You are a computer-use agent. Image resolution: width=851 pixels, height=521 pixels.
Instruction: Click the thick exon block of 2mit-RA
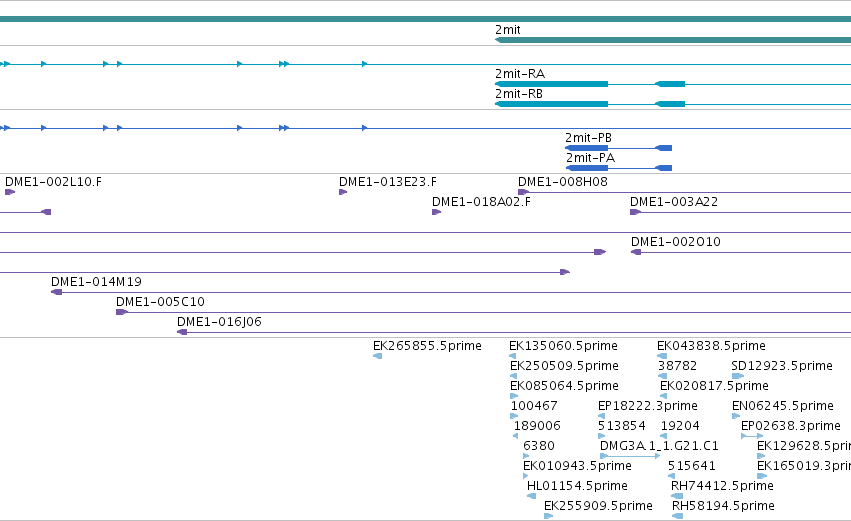551,84
